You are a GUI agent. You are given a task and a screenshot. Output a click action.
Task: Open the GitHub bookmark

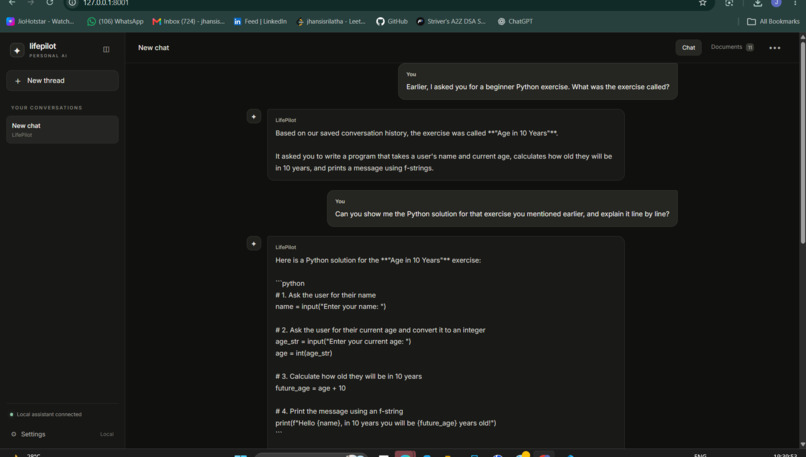click(x=392, y=21)
